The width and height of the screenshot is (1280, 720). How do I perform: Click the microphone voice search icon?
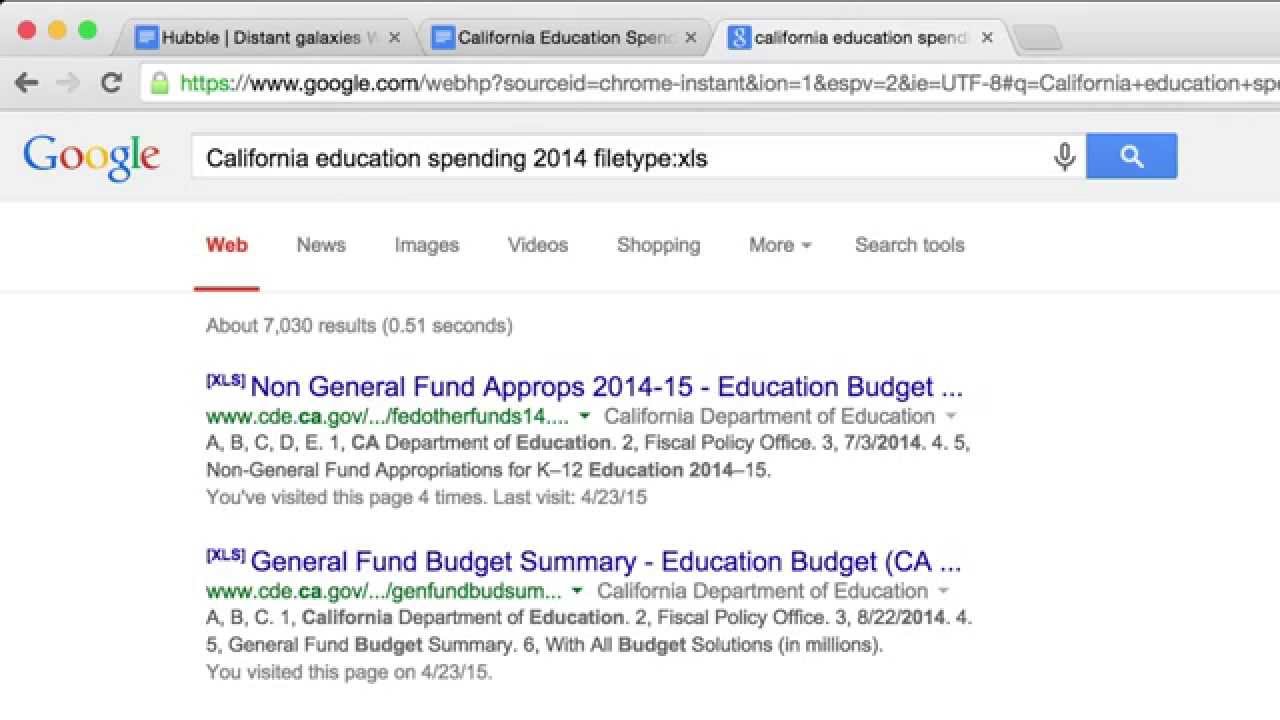[1064, 157]
